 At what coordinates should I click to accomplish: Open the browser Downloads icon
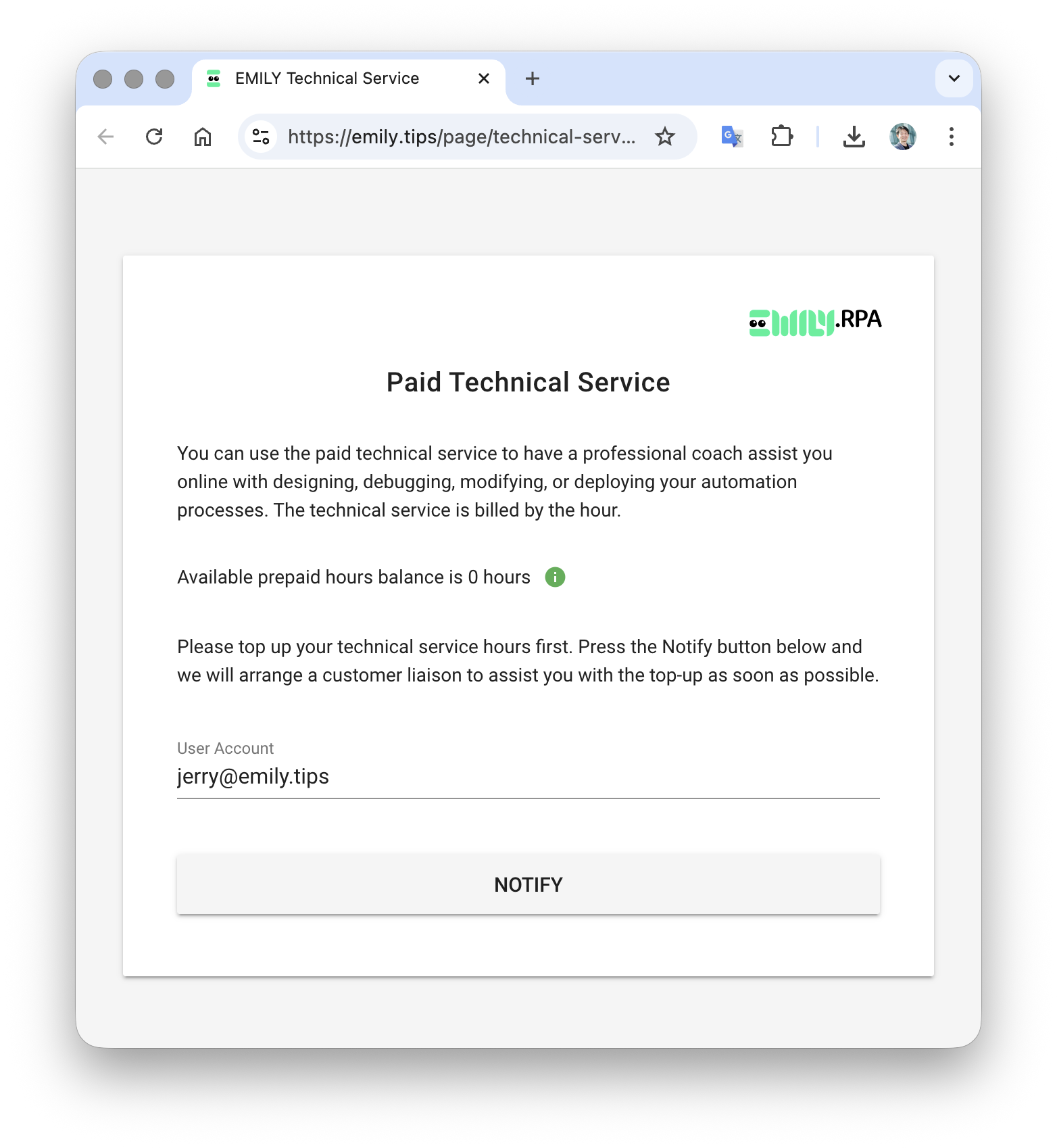pos(854,137)
